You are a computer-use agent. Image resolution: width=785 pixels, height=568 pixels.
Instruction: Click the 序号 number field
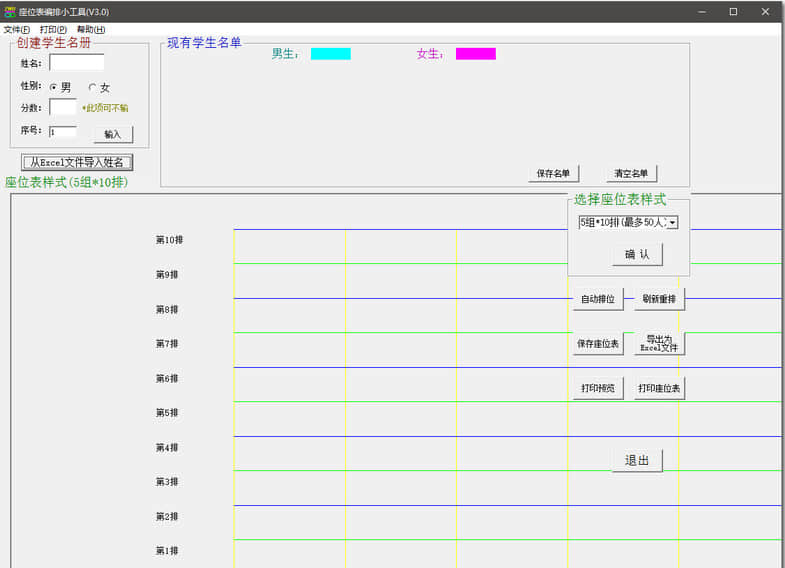click(x=62, y=131)
